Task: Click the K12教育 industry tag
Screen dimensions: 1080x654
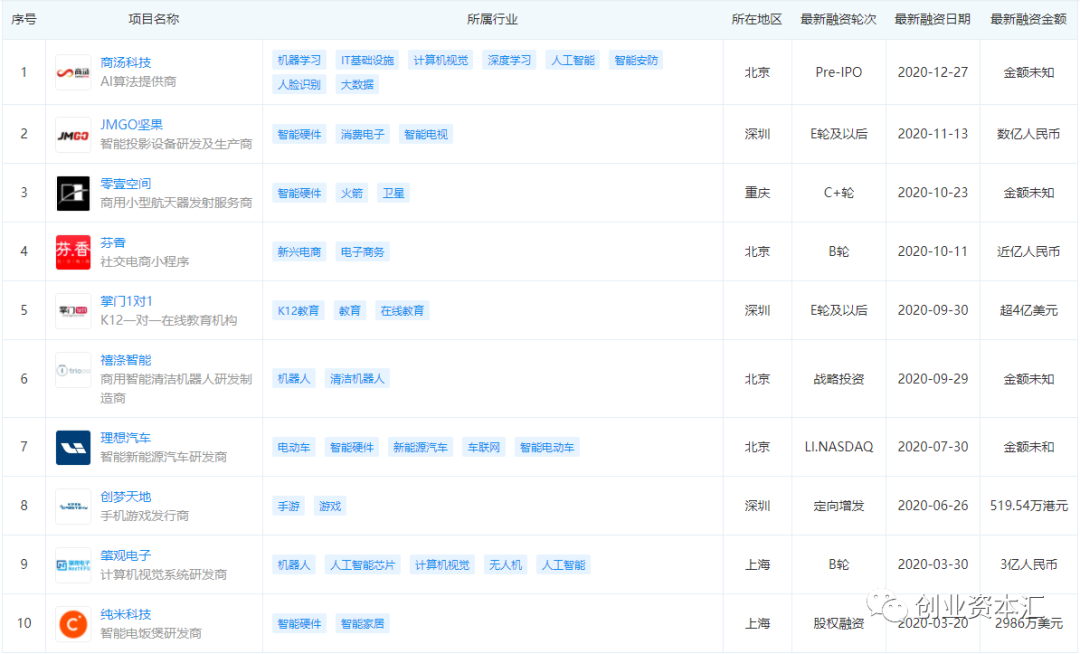Action: point(299,311)
